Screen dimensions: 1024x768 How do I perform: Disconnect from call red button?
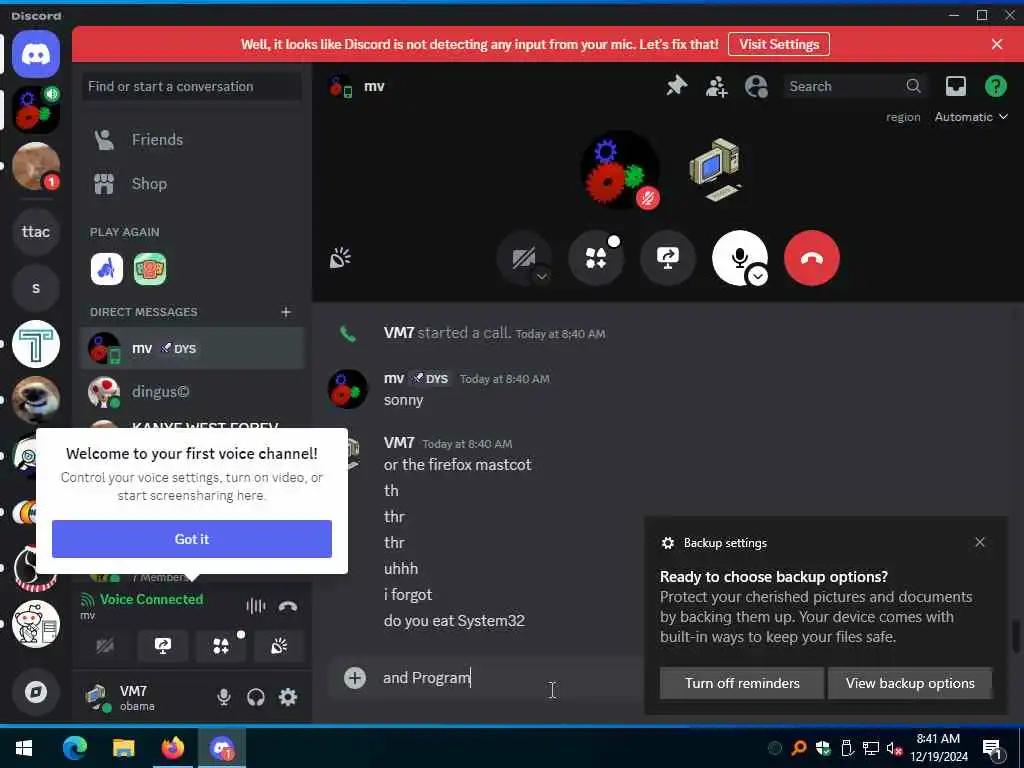(811, 258)
